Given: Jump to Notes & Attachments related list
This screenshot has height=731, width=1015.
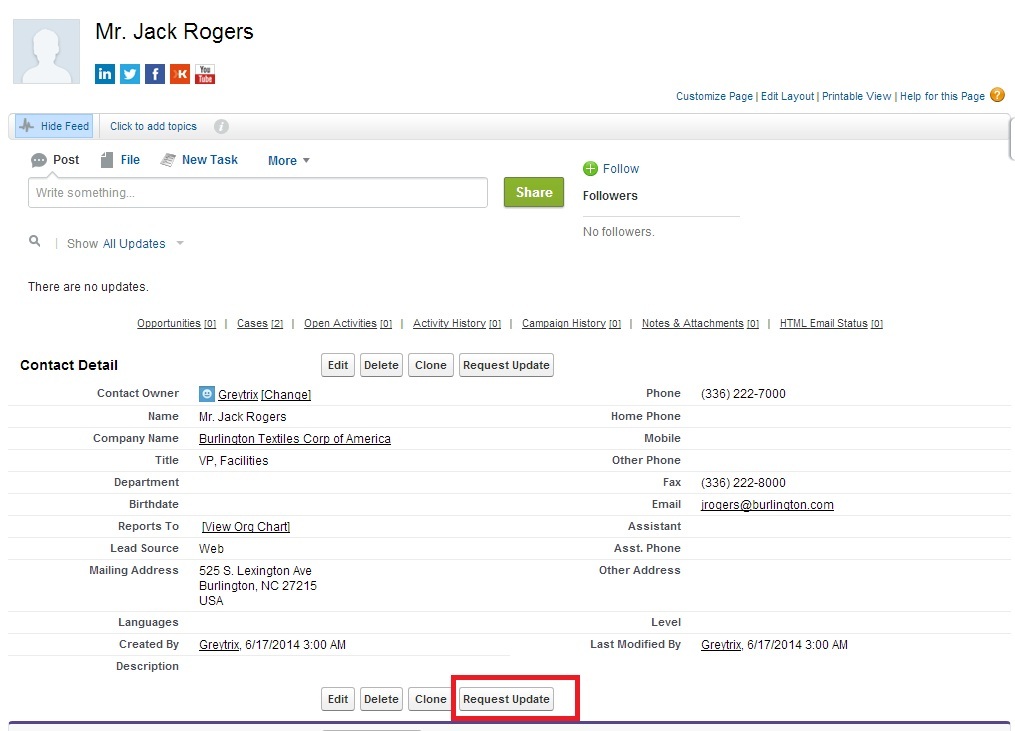Looking at the screenshot, I should pyautogui.click(x=700, y=323).
